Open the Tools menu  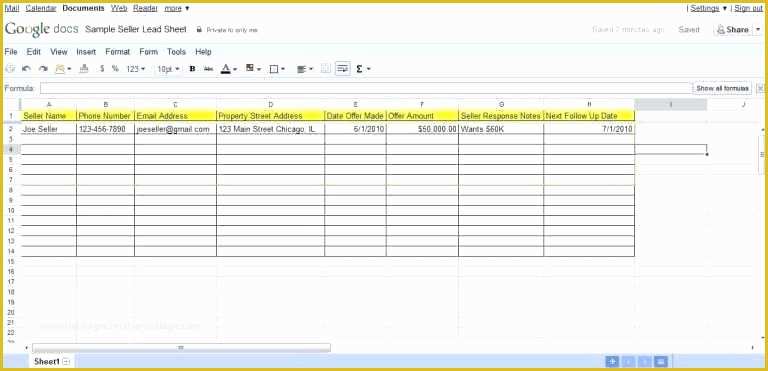pos(176,51)
